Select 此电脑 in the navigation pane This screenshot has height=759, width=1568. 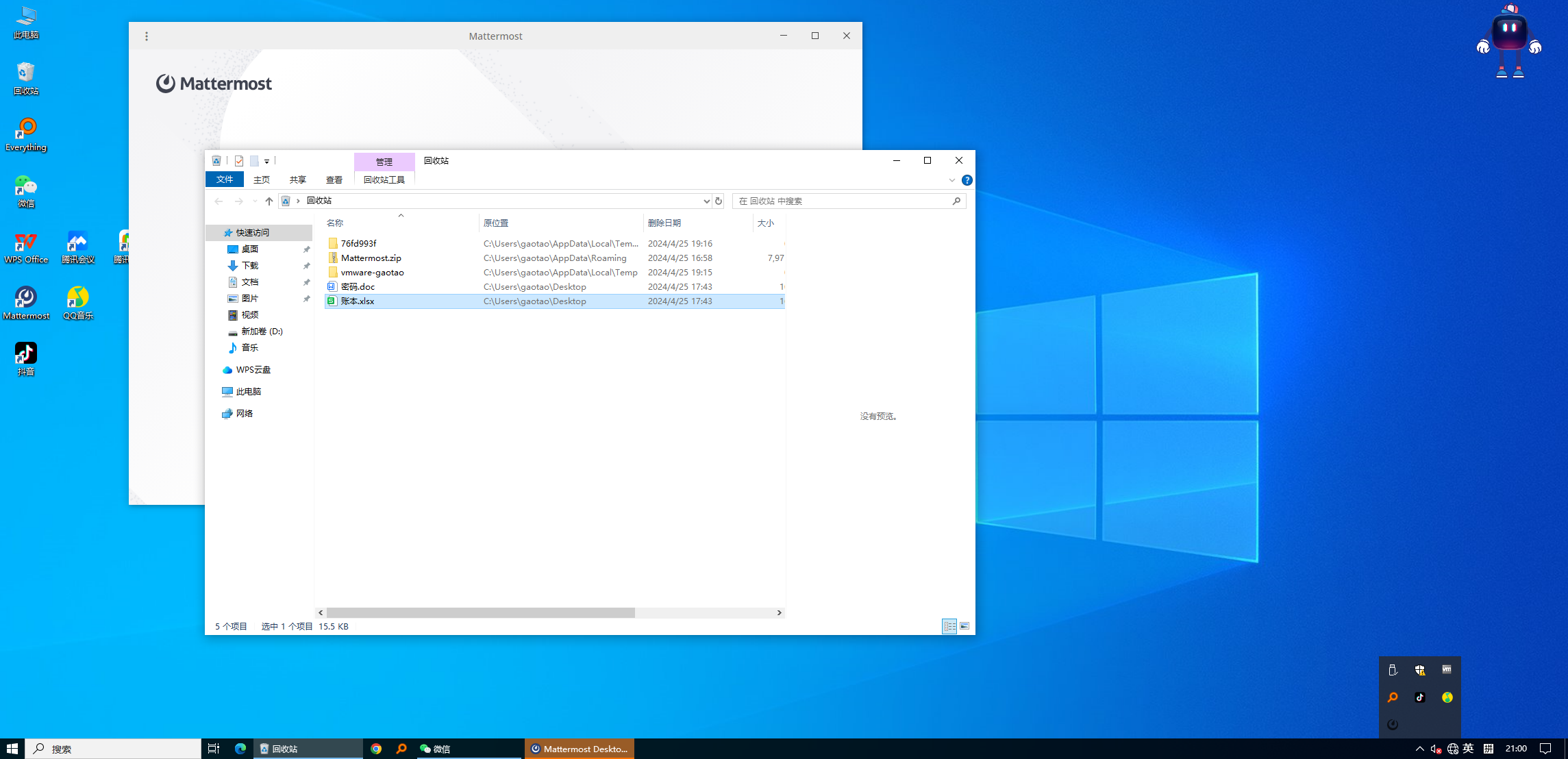pyautogui.click(x=248, y=392)
